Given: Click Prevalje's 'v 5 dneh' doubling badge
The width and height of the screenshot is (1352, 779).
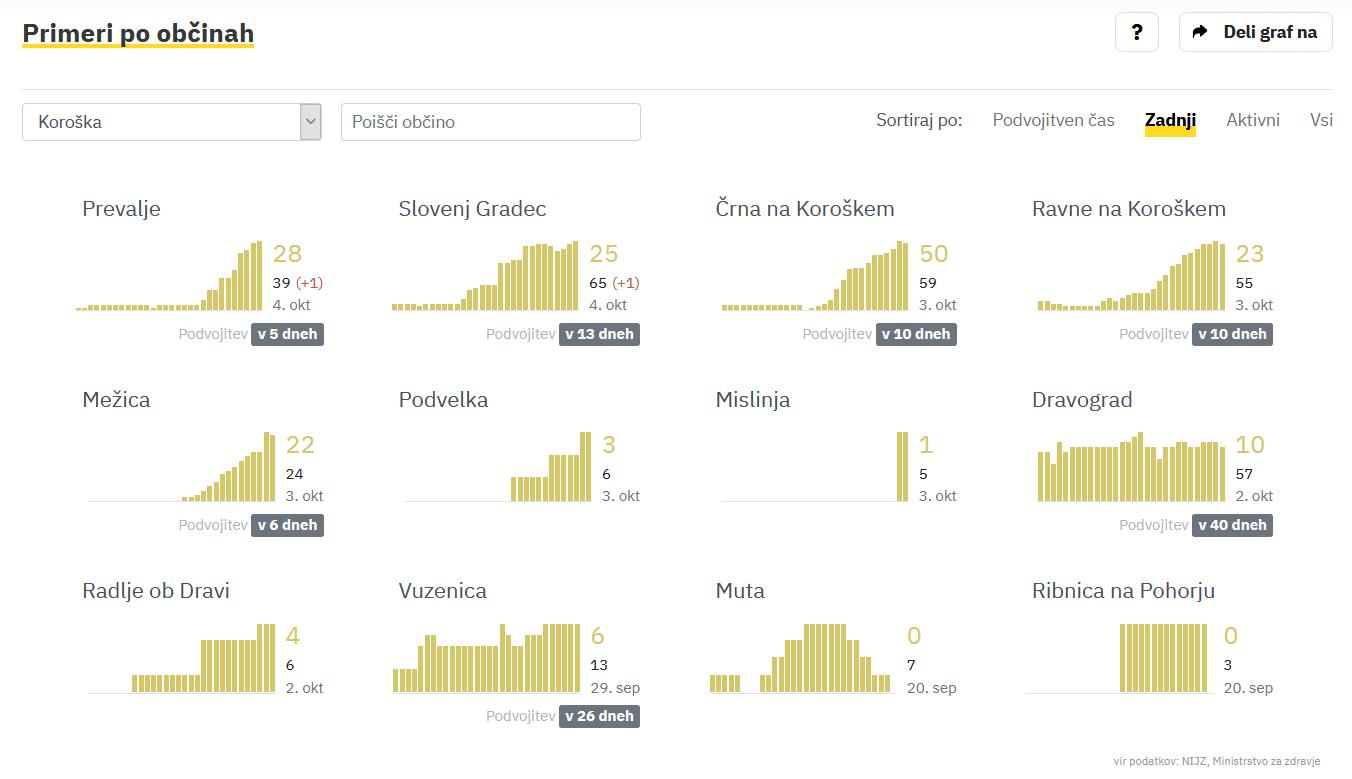Looking at the screenshot, I should (287, 334).
